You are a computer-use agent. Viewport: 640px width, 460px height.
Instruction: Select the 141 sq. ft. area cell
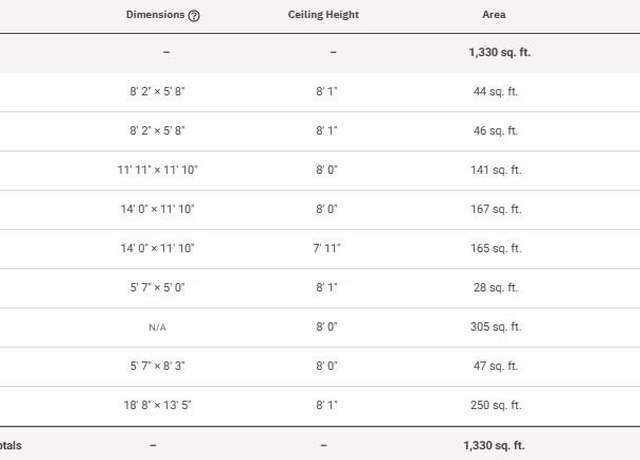click(x=496, y=170)
